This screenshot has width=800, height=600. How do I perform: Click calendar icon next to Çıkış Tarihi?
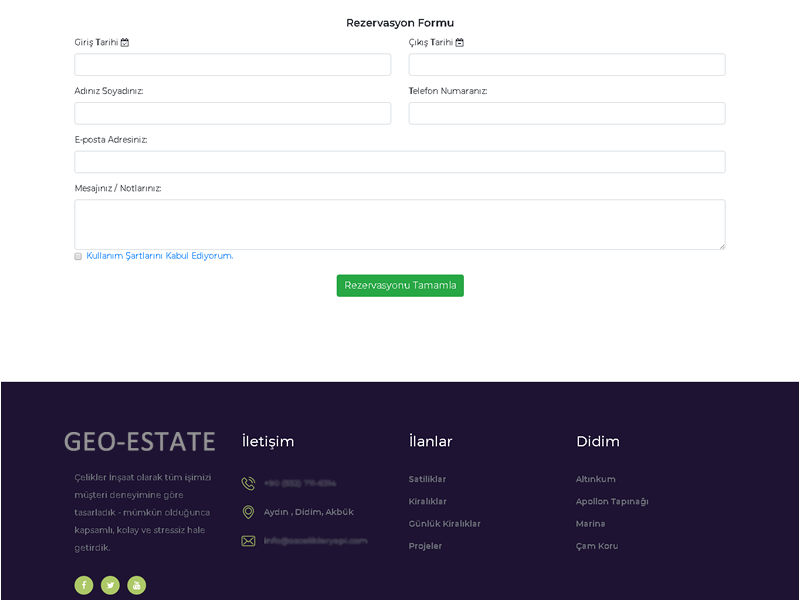(x=460, y=43)
